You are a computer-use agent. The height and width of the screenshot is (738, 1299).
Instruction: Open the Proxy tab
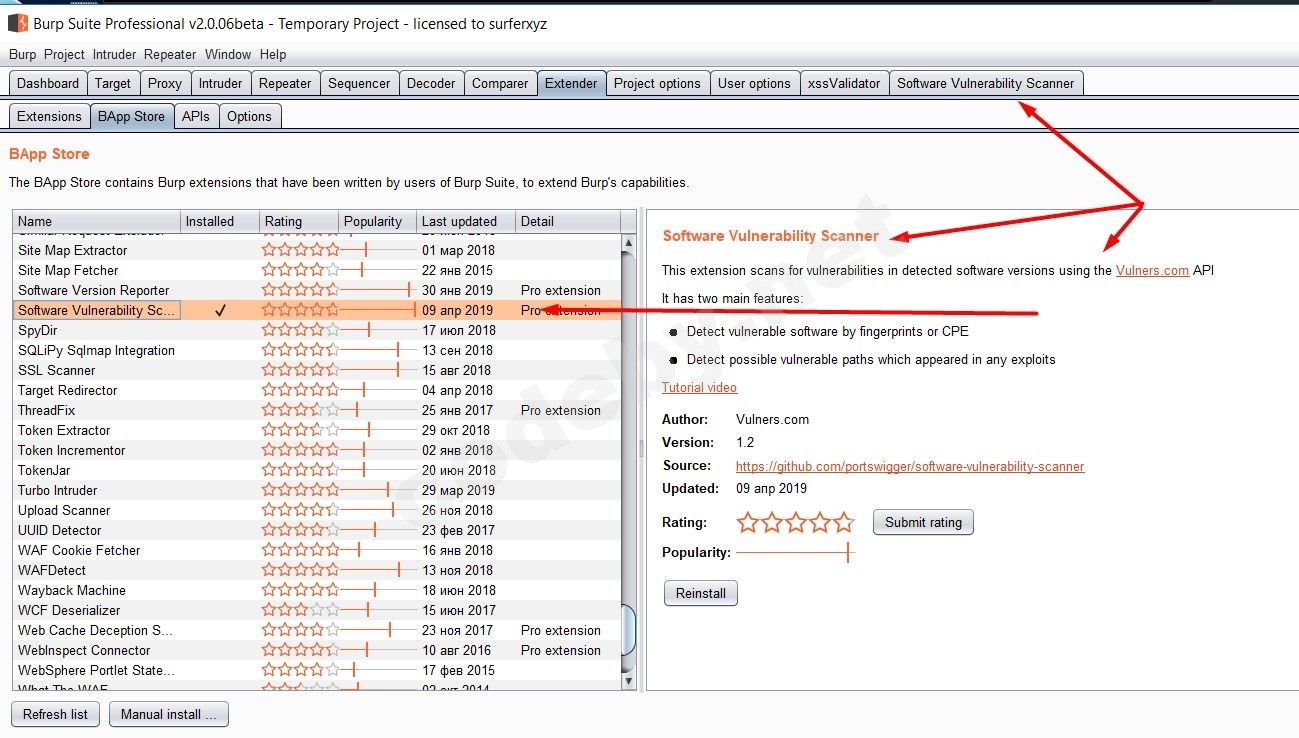tap(165, 83)
